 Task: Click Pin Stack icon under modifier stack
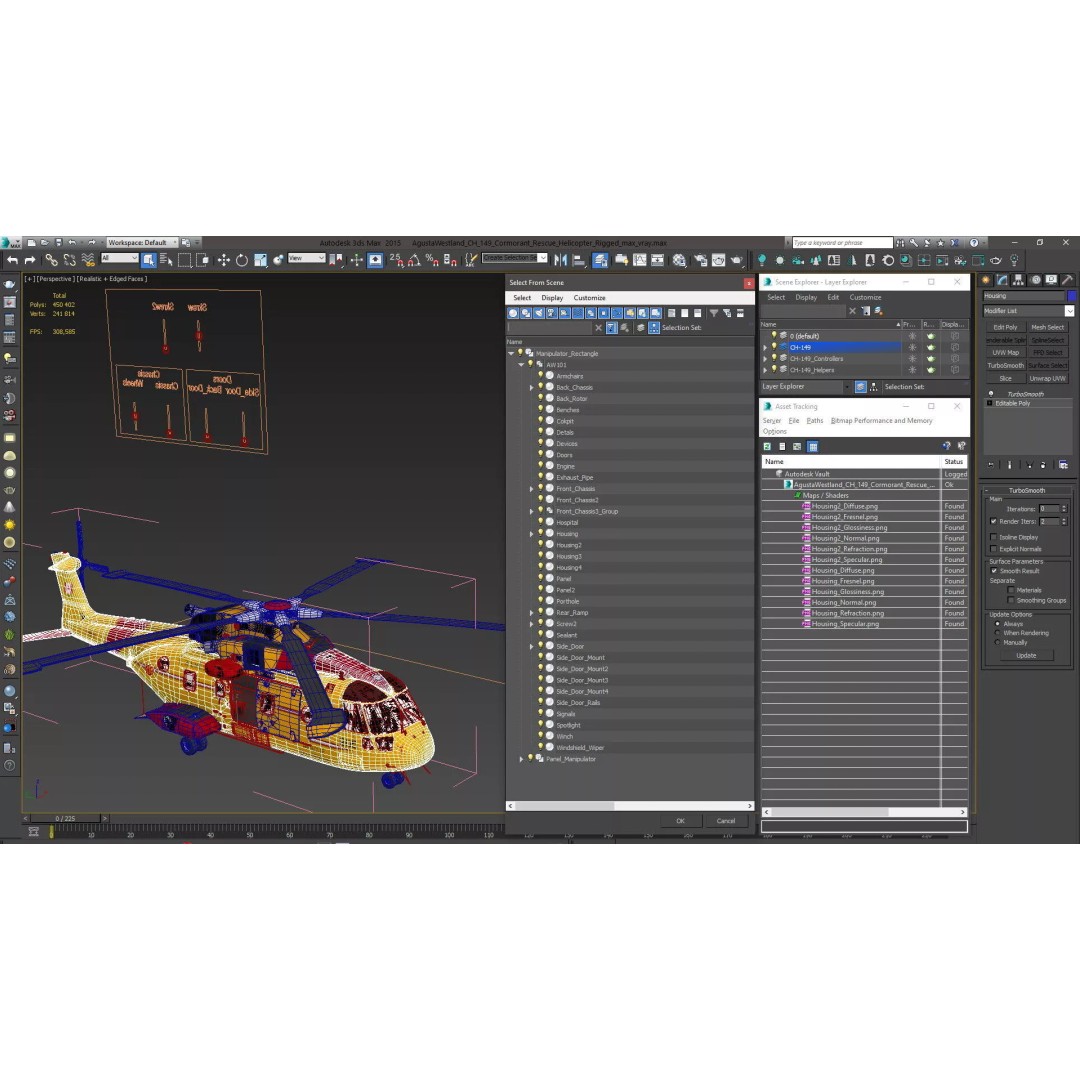coord(990,465)
